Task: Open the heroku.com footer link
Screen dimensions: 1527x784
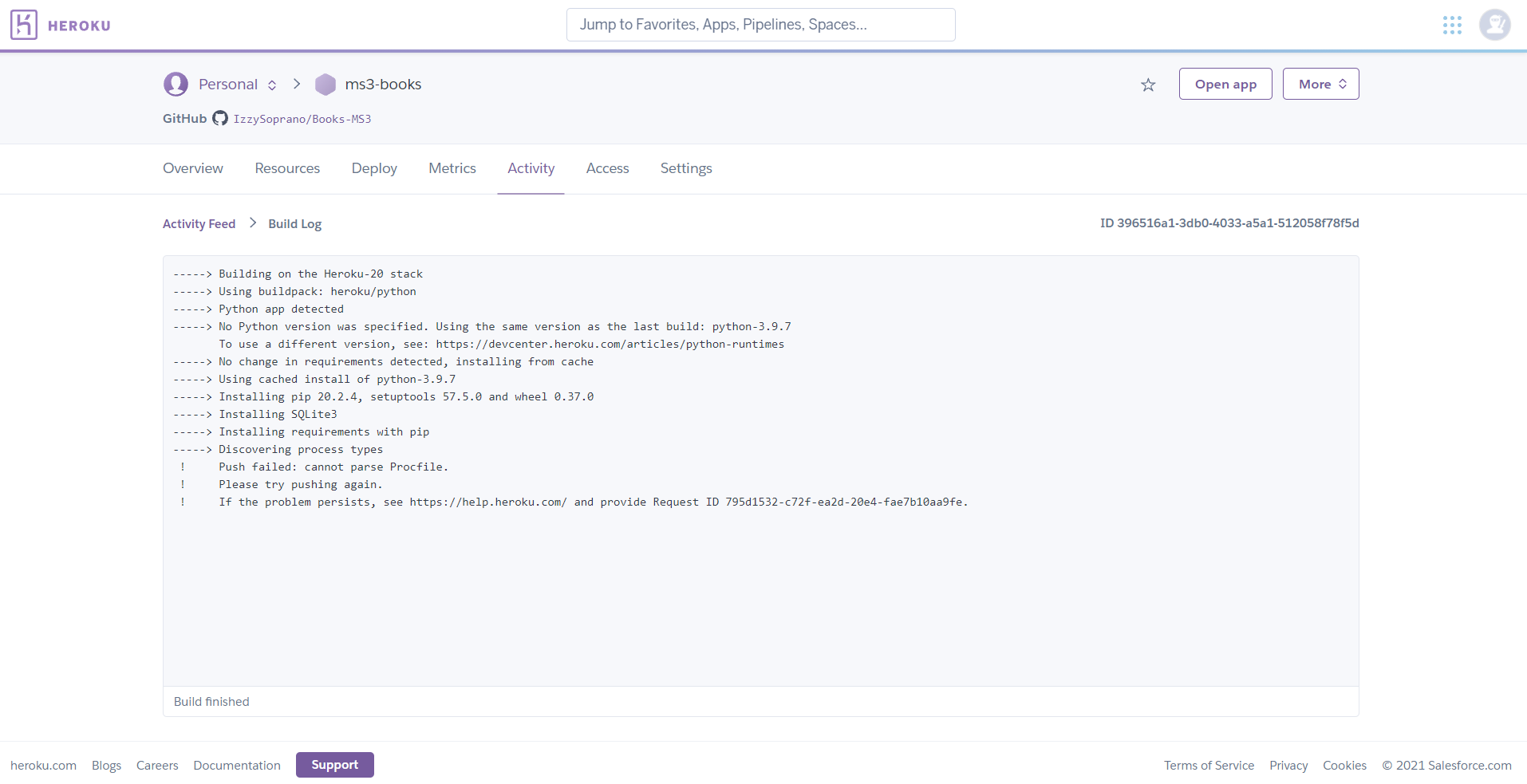Action: coord(43,766)
